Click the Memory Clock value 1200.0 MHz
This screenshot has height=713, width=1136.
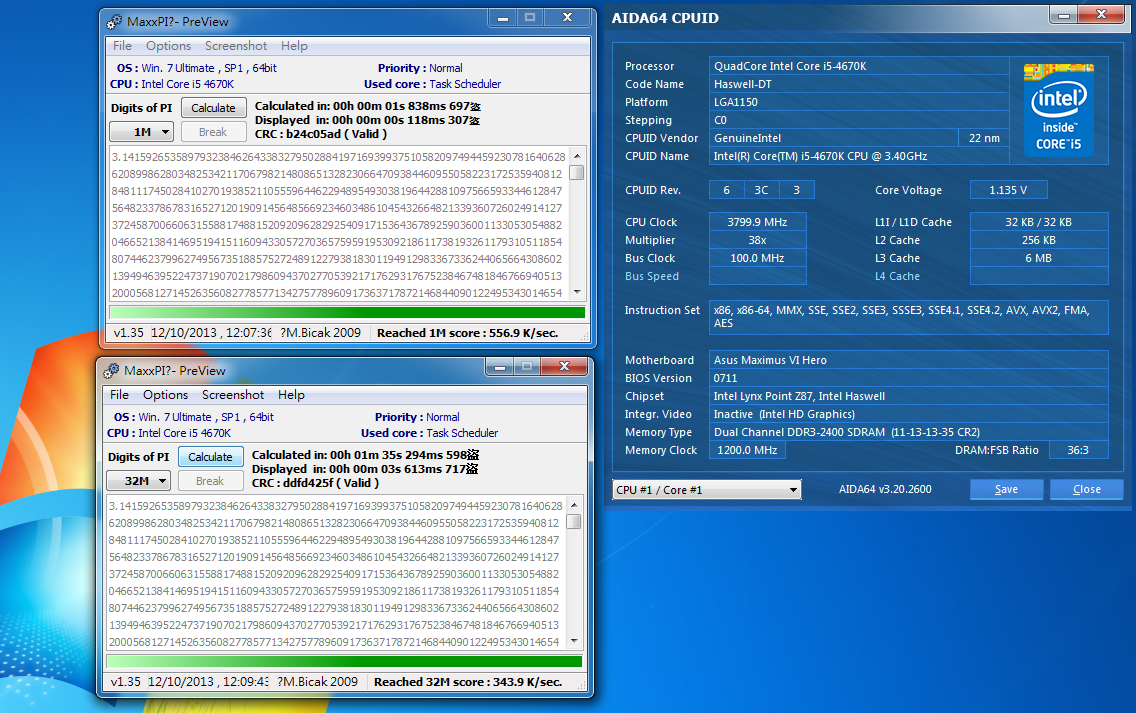point(747,450)
